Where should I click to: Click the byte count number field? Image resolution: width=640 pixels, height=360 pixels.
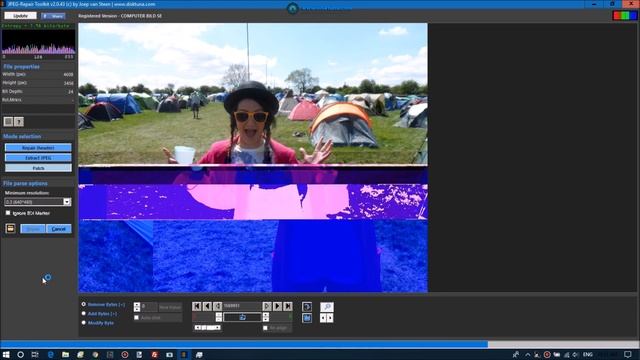(149, 307)
